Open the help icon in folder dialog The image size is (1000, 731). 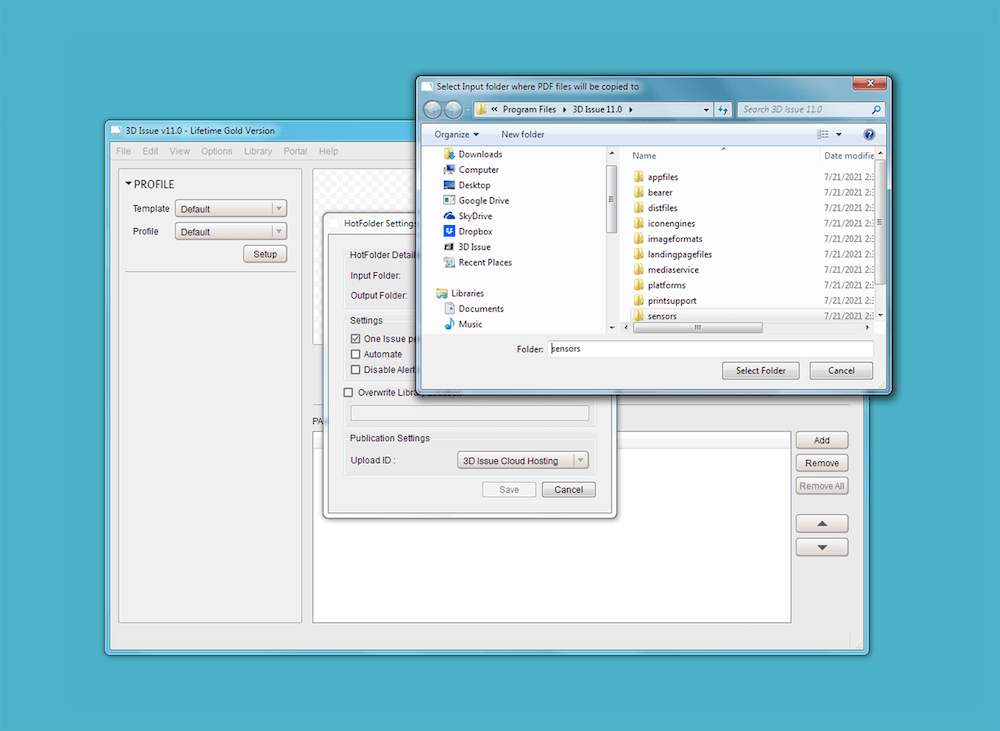coord(869,135)
